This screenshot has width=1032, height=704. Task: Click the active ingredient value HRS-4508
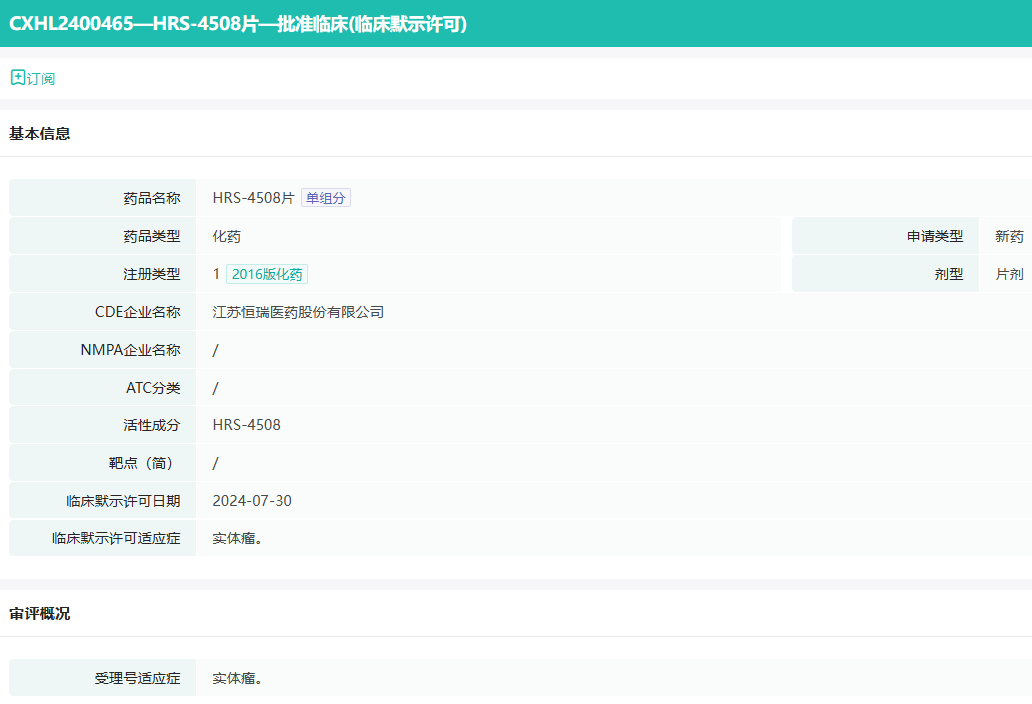(x=246, y=425)
